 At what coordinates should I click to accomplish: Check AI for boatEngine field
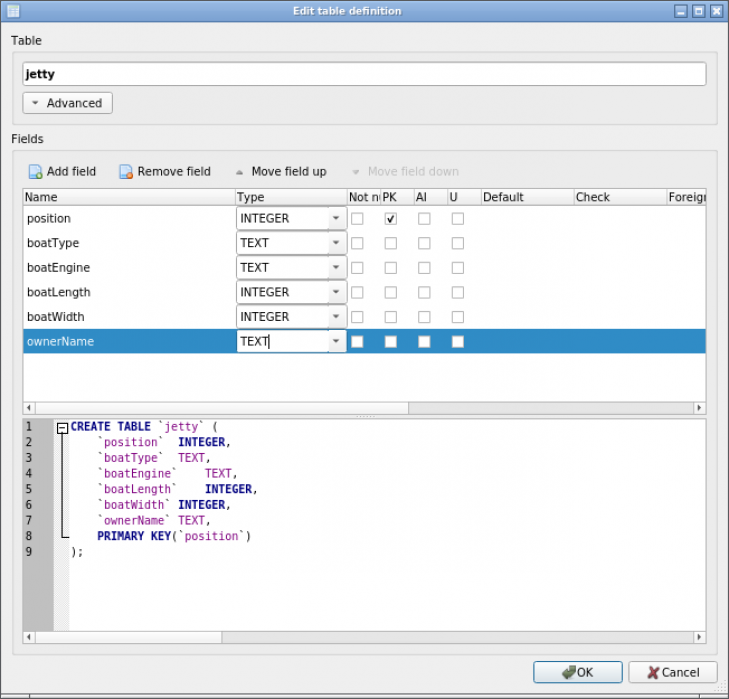click(424, 268)
